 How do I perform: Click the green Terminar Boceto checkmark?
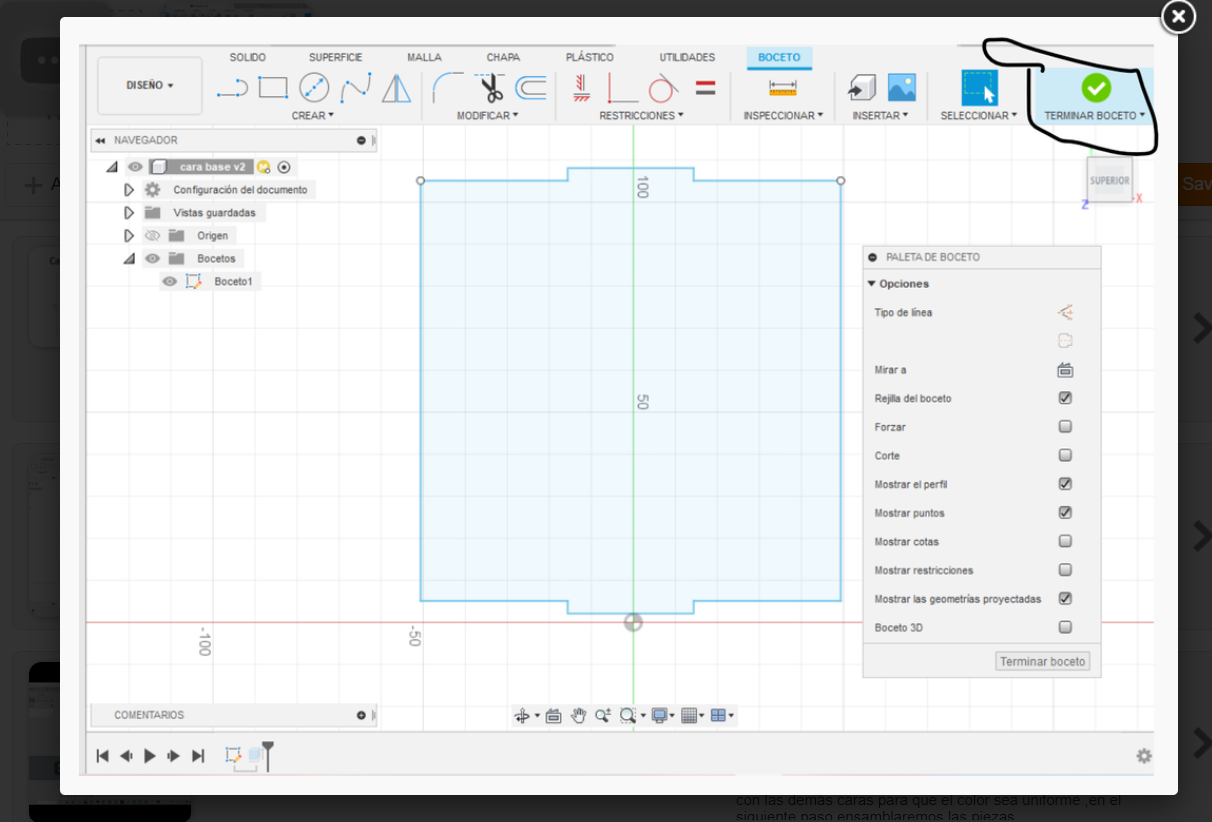click(x=1096, y=88)
